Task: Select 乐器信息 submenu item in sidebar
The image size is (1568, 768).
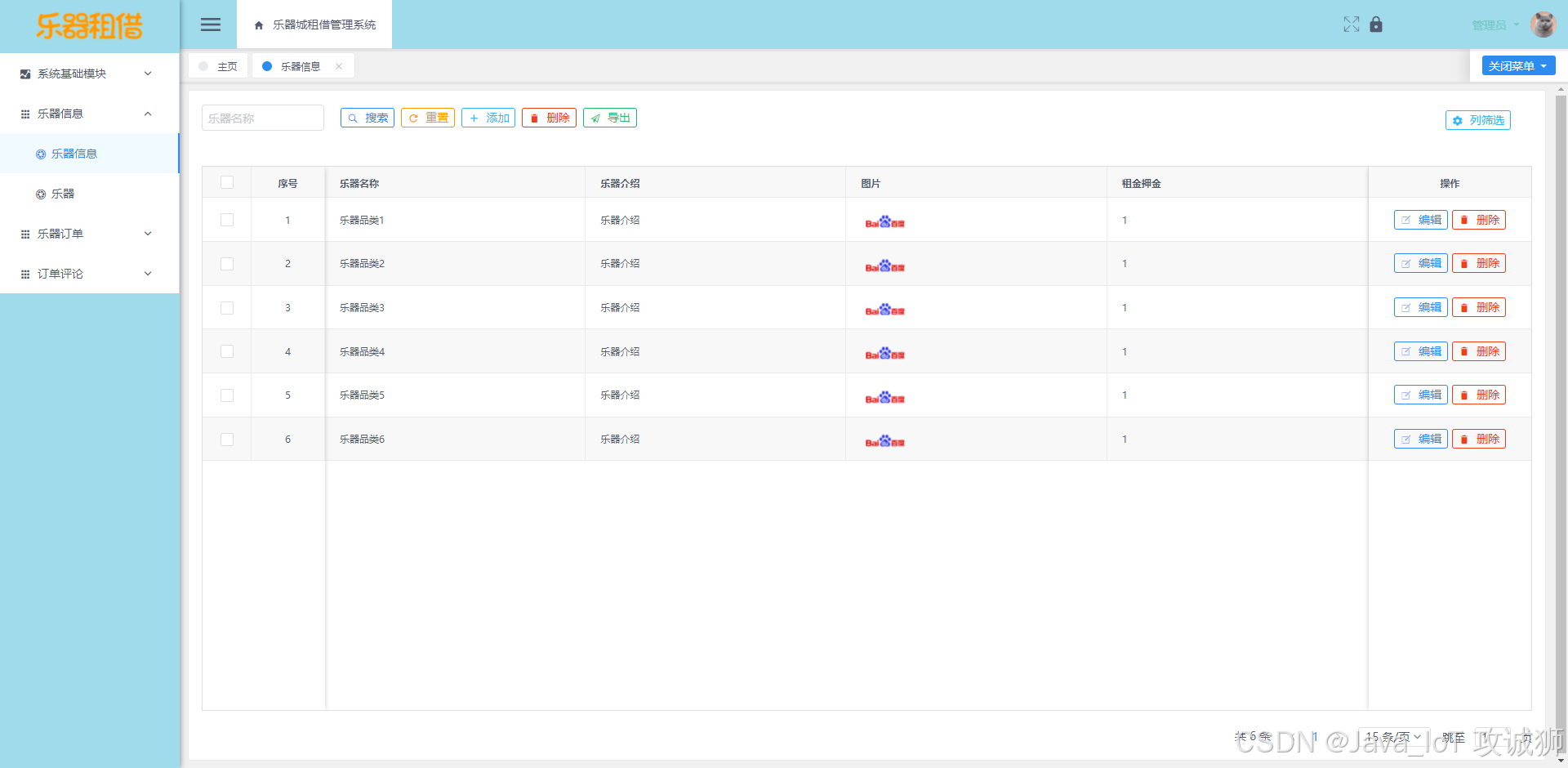Action: (89, 154)
